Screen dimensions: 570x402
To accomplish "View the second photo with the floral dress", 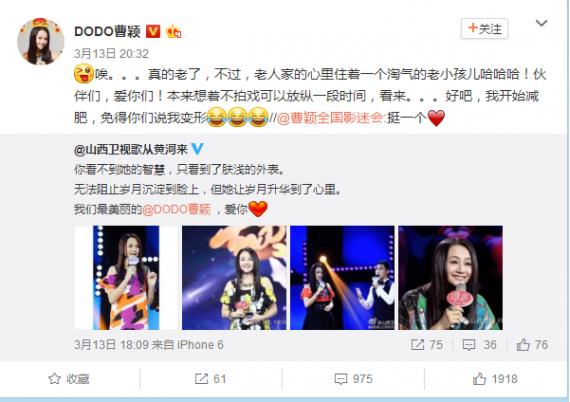I will coord(234,278).
